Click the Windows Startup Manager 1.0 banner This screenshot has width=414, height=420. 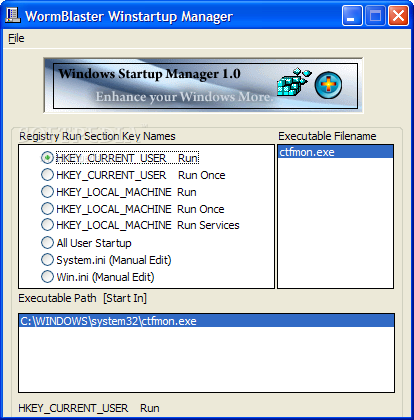pos(203,86)
